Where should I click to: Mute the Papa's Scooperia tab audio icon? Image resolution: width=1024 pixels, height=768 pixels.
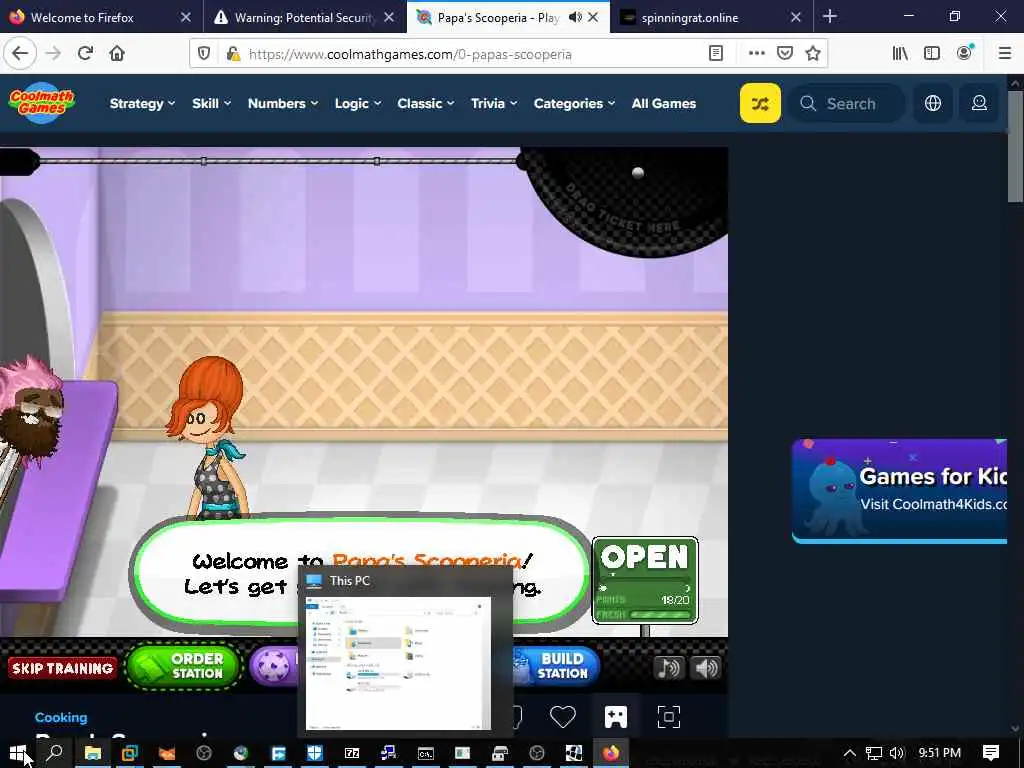click(x=575, y=17)
